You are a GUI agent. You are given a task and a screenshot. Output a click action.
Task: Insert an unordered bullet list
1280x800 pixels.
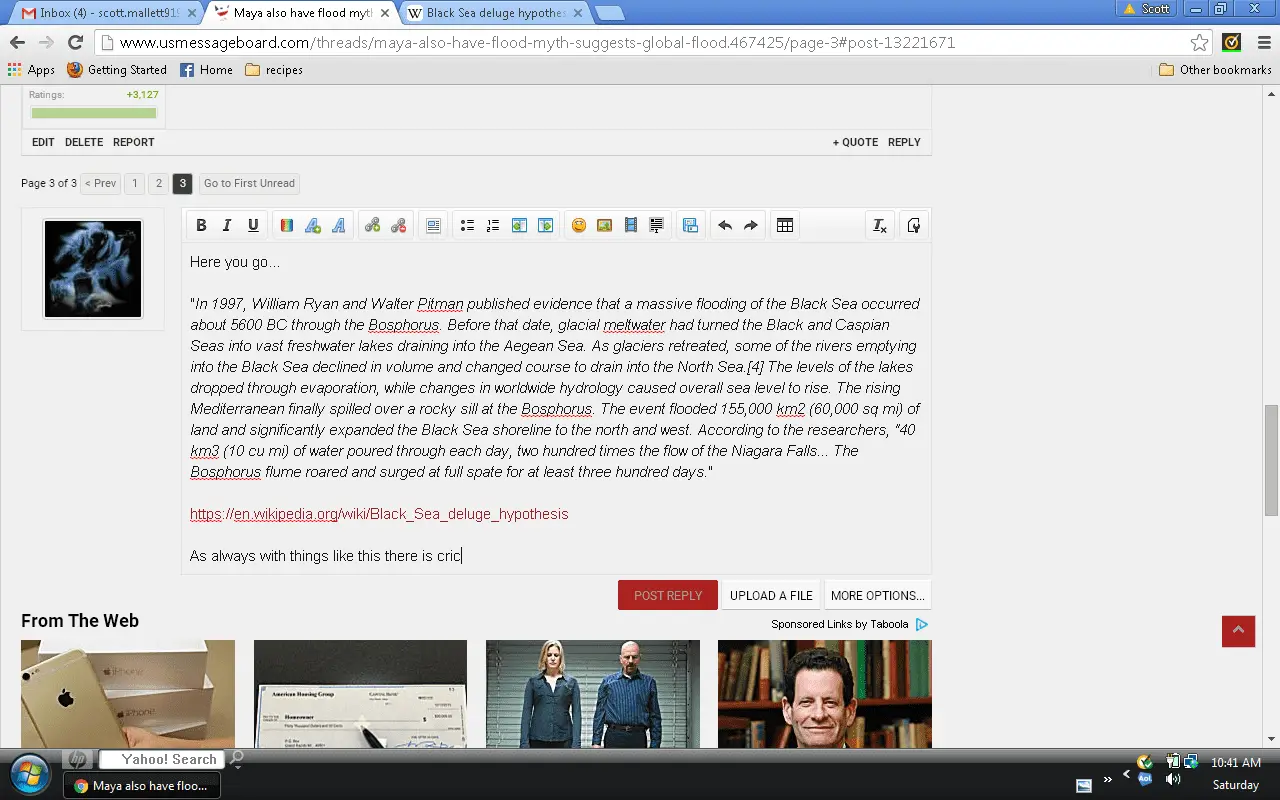(x=467, y=226)
